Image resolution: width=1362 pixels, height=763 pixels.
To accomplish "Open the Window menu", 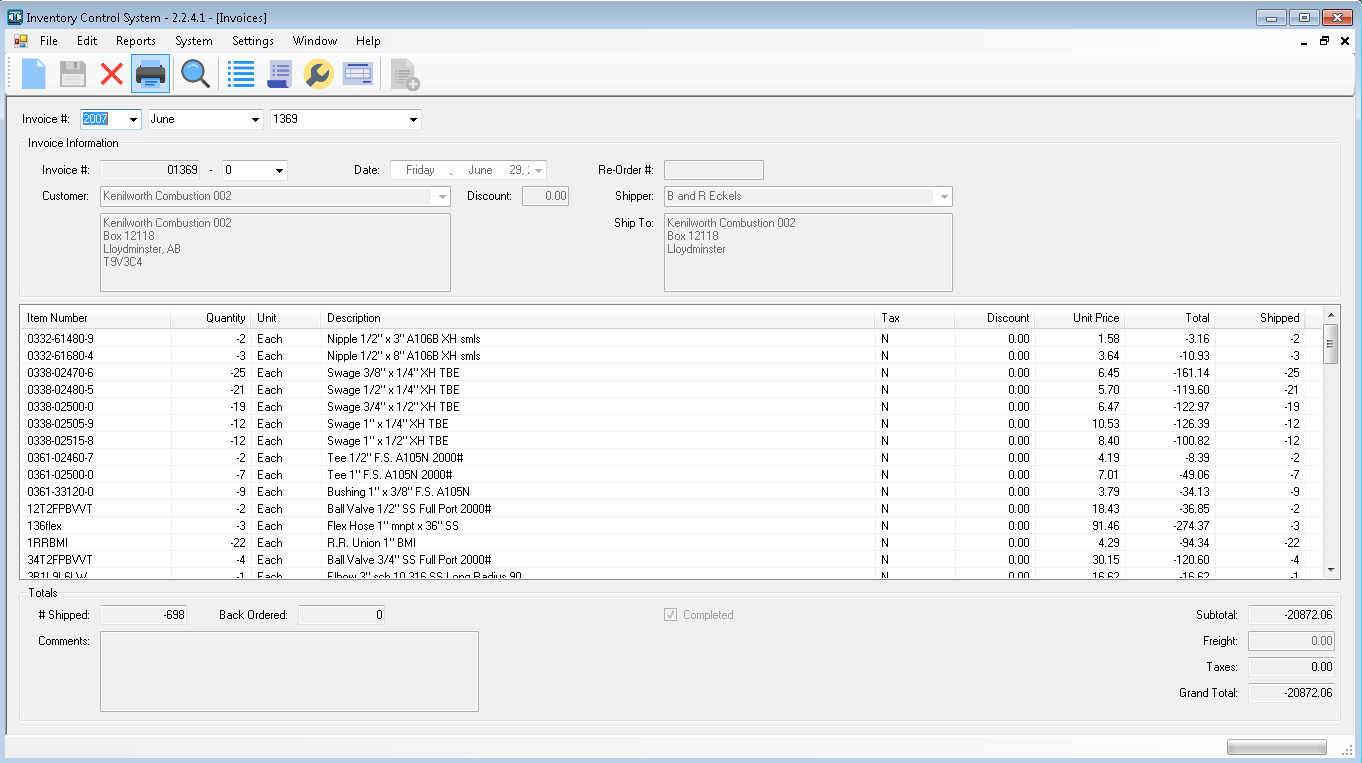I will [315, 41].
